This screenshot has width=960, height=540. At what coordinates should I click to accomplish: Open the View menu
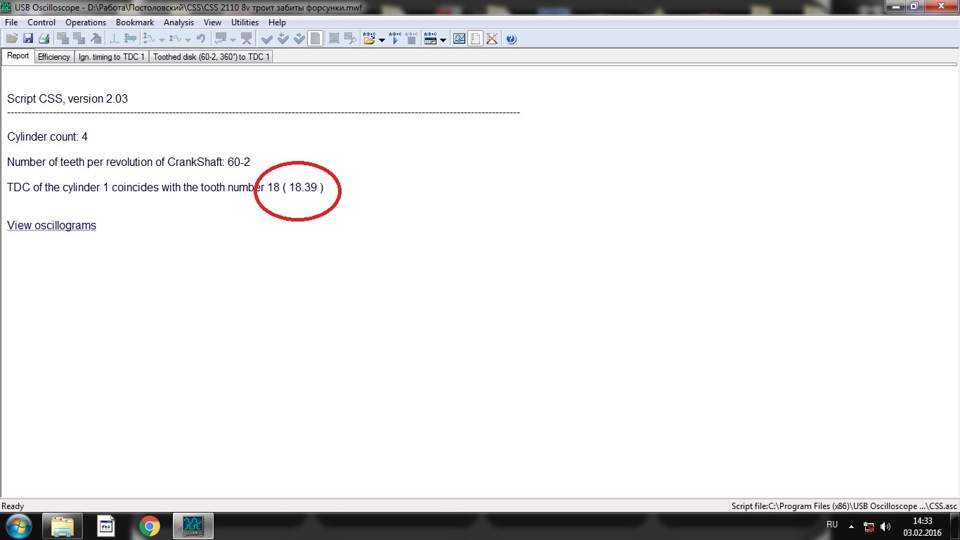tap(212, 22)
